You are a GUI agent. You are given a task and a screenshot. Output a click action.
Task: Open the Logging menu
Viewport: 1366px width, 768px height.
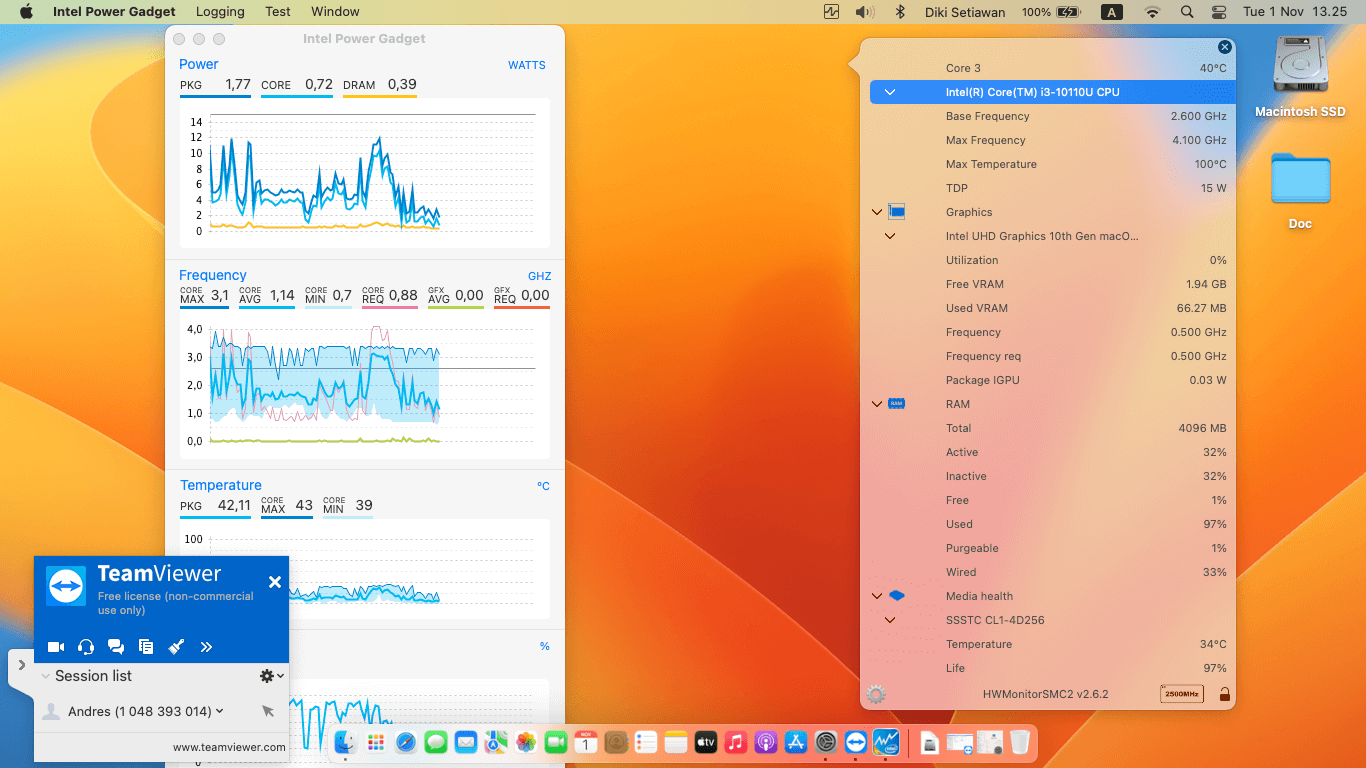coord(220,12)
